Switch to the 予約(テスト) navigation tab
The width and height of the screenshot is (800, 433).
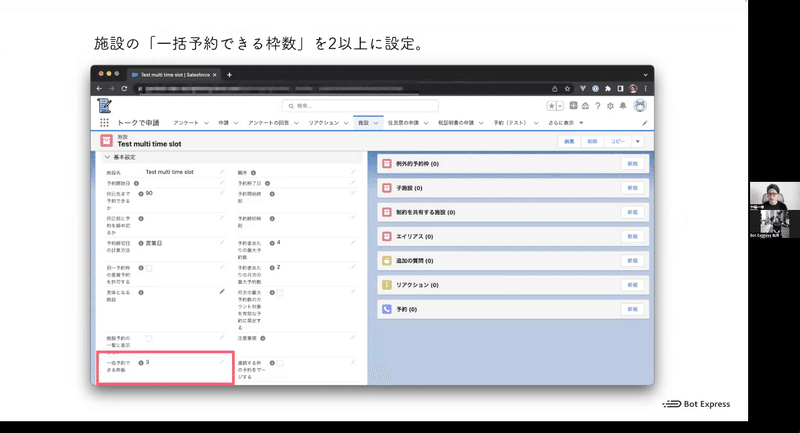click(x=510, y=123)
